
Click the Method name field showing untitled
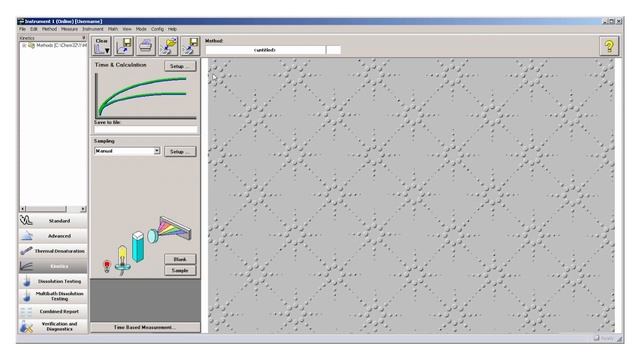tap(265, 50)
